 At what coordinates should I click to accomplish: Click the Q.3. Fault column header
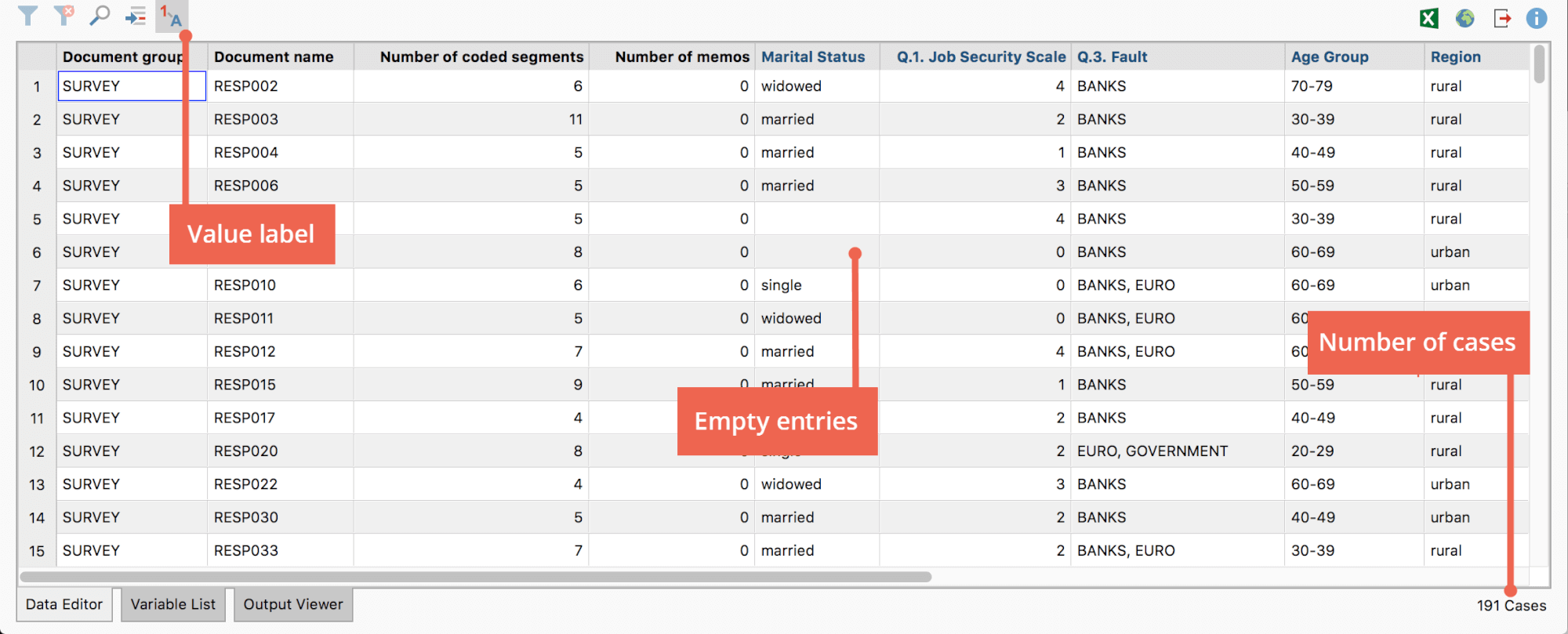(x=1178, y=56)
